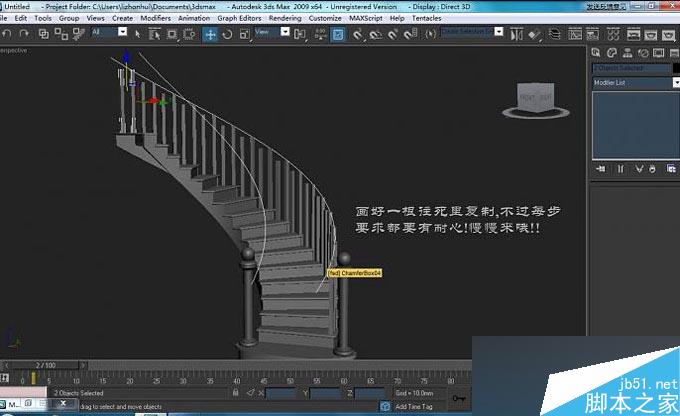Click the Rendered Frame Window teapot icon

click(x=651, y=34)
